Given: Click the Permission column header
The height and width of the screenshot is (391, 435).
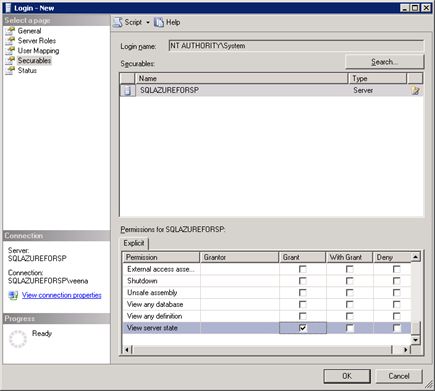Looking at the screenshot, I should pos(161,257).
